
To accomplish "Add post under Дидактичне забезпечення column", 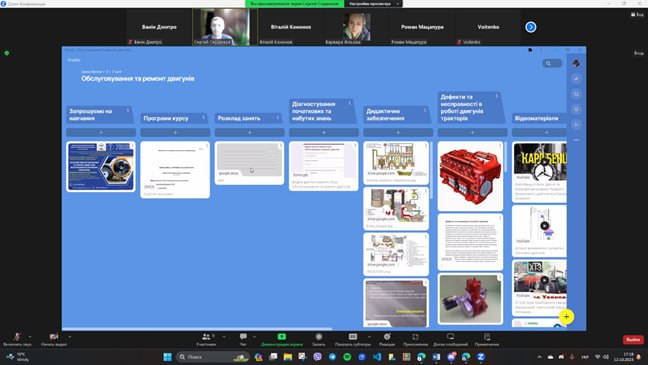I will (x=398, y=133).
